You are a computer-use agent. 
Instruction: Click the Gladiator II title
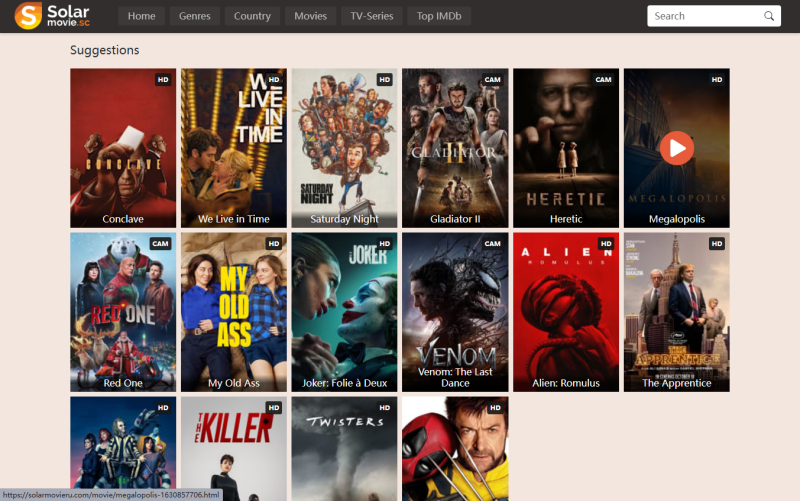(x=455, y=219)
